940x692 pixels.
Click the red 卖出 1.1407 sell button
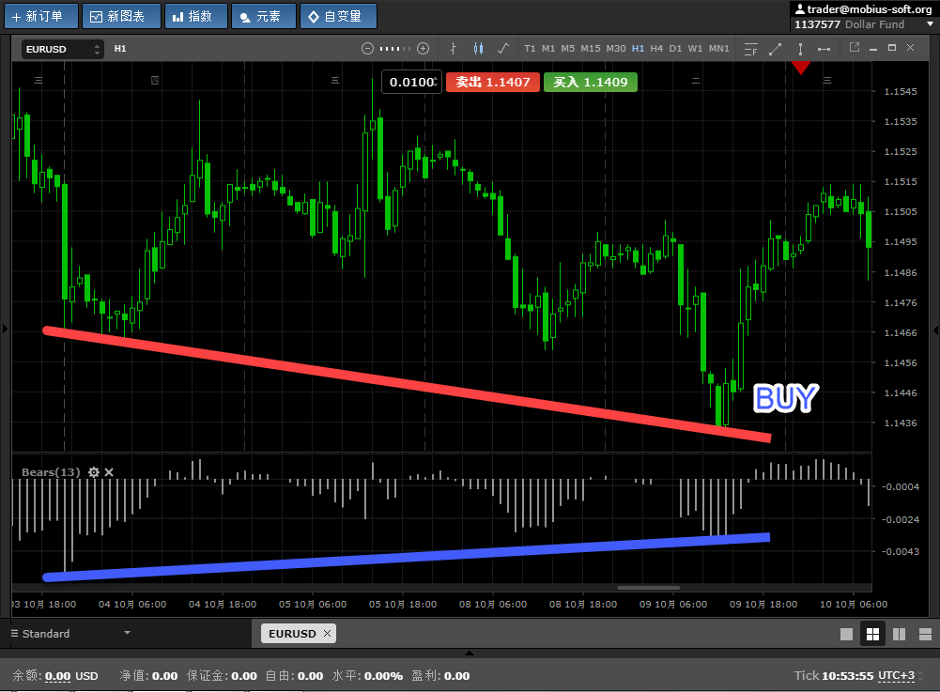[493, 82]
